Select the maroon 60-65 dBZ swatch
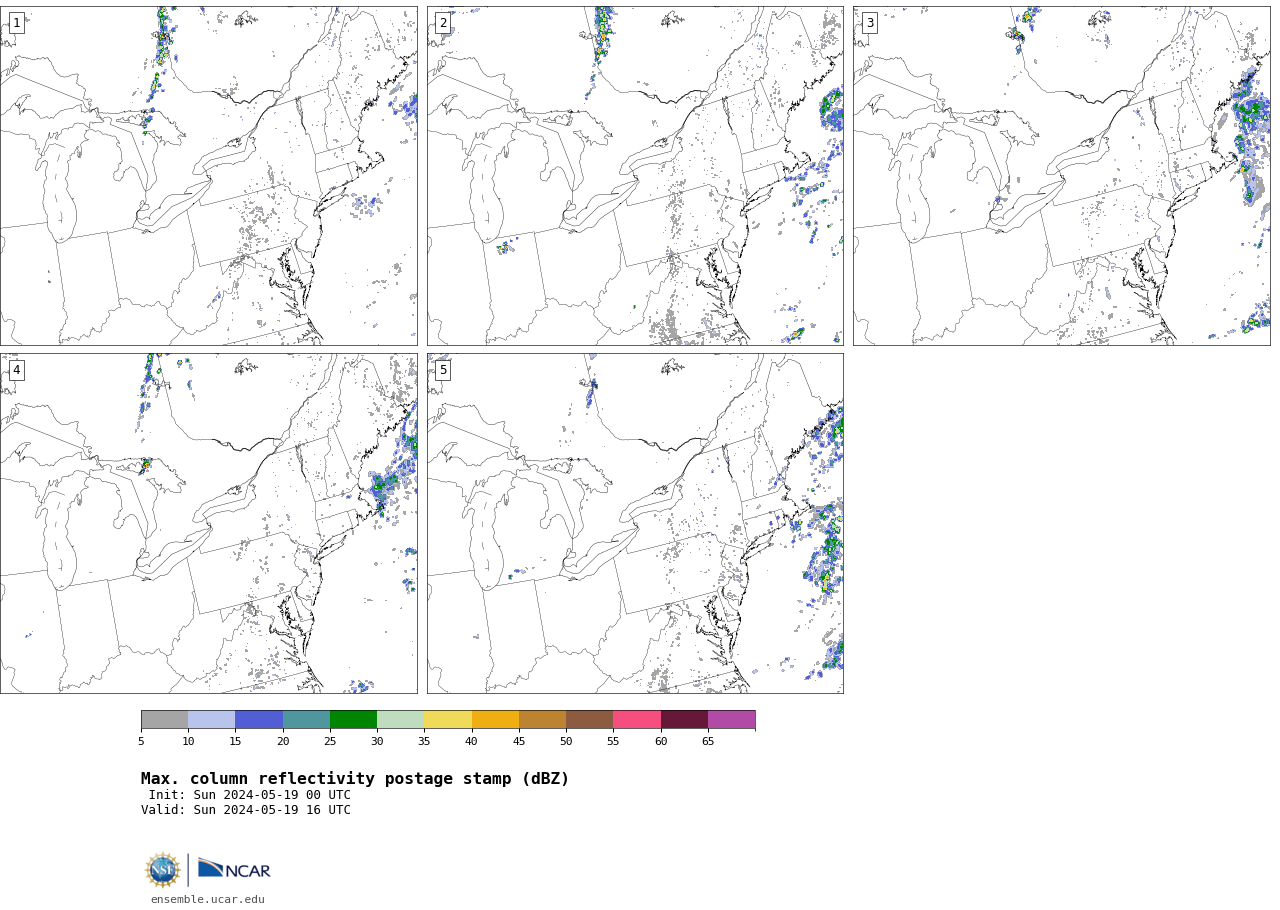1280x910 pixels. 684,720
